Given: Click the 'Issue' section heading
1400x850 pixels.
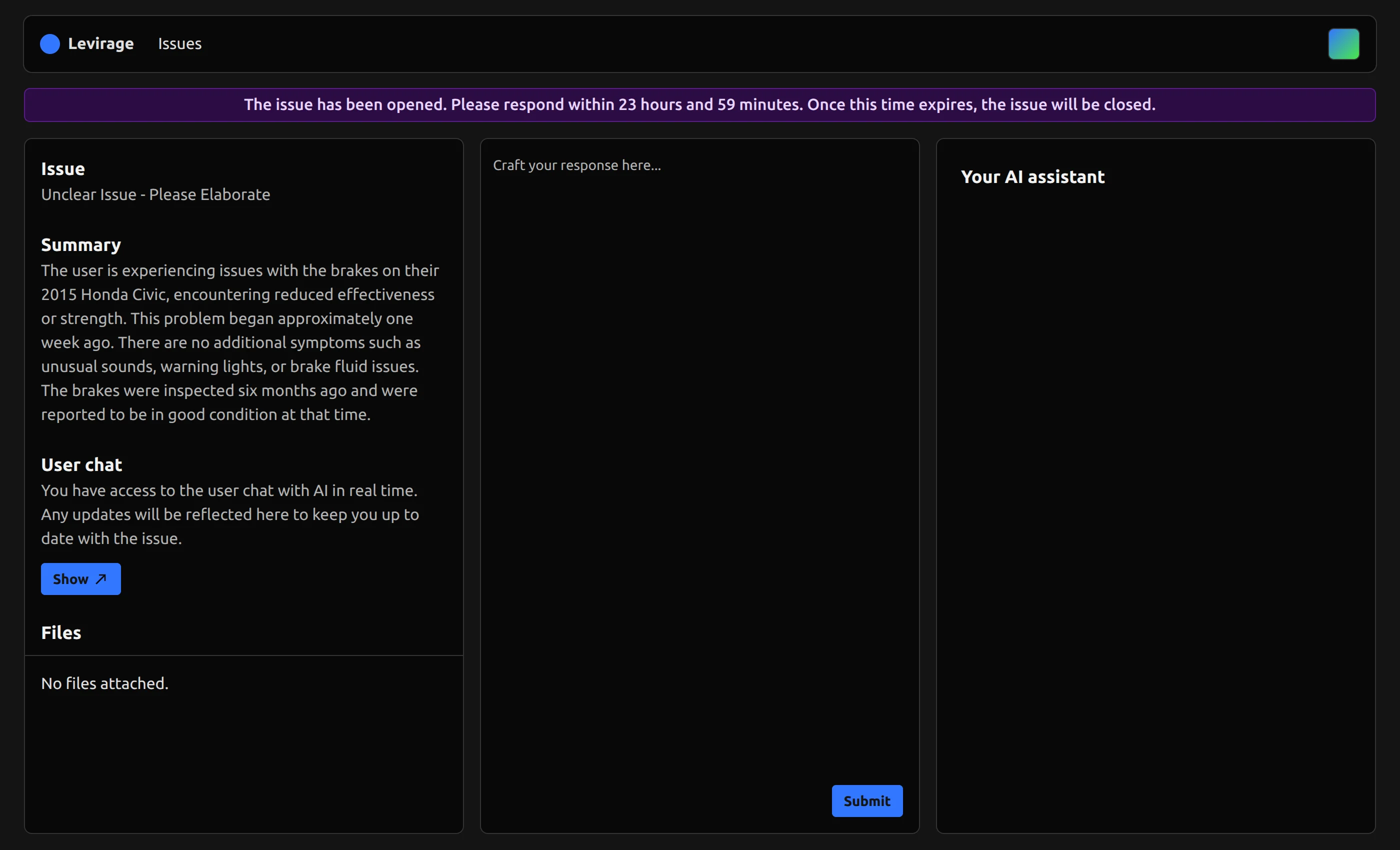Looking at the screenshot, I should pos(63,169).
